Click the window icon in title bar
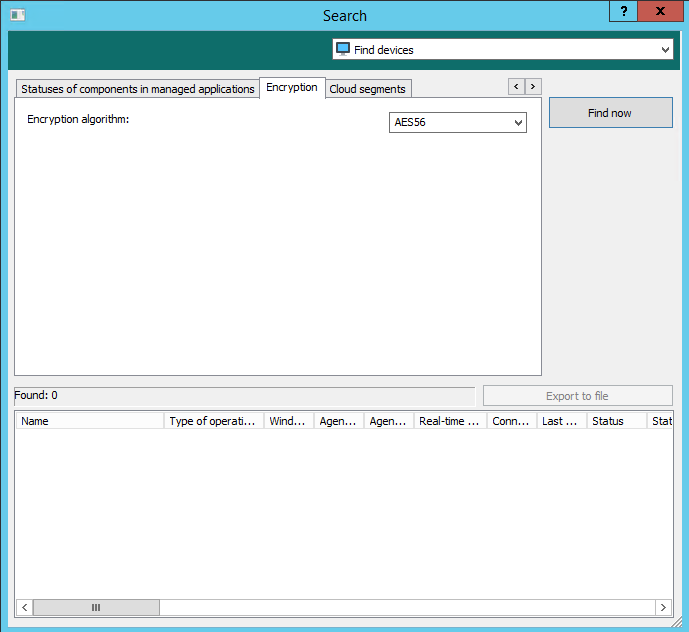Viewport: 689px width, 632px height. [17, 15]
